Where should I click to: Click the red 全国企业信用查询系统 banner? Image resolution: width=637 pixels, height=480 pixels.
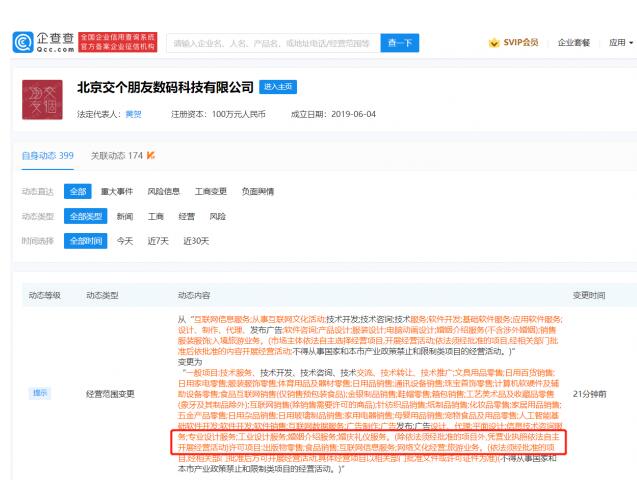(118, 42)
